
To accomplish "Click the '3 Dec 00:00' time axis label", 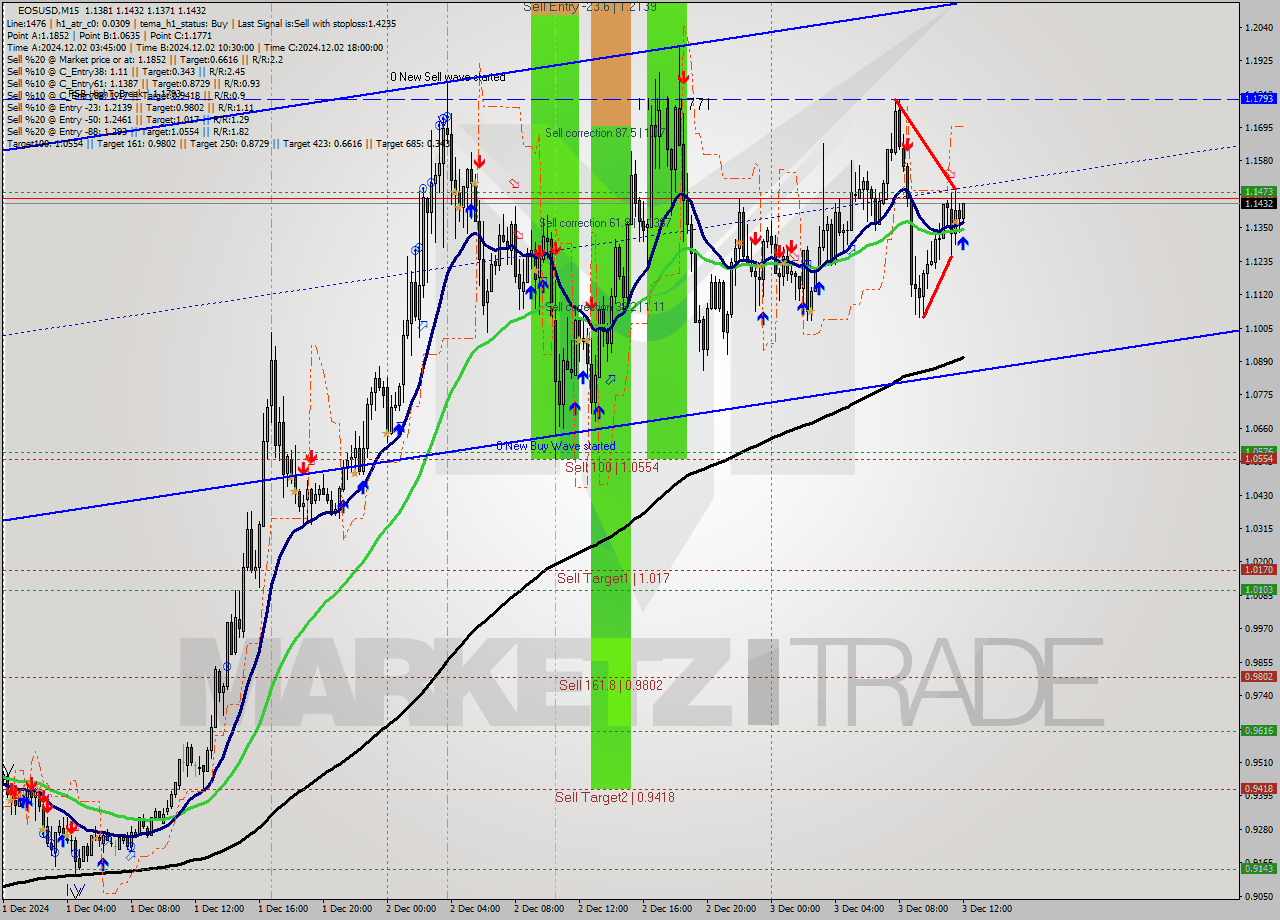I will [795, 909].
